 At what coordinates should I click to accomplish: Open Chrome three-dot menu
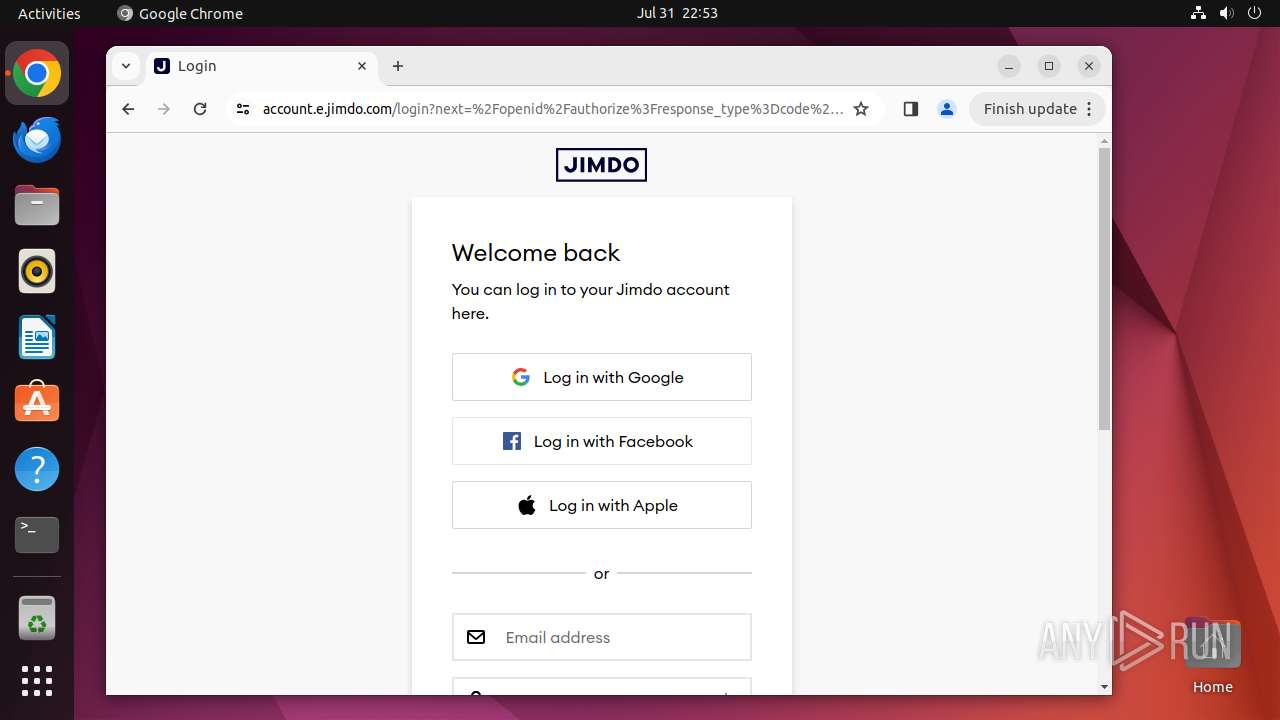[x=1090, y=109]
